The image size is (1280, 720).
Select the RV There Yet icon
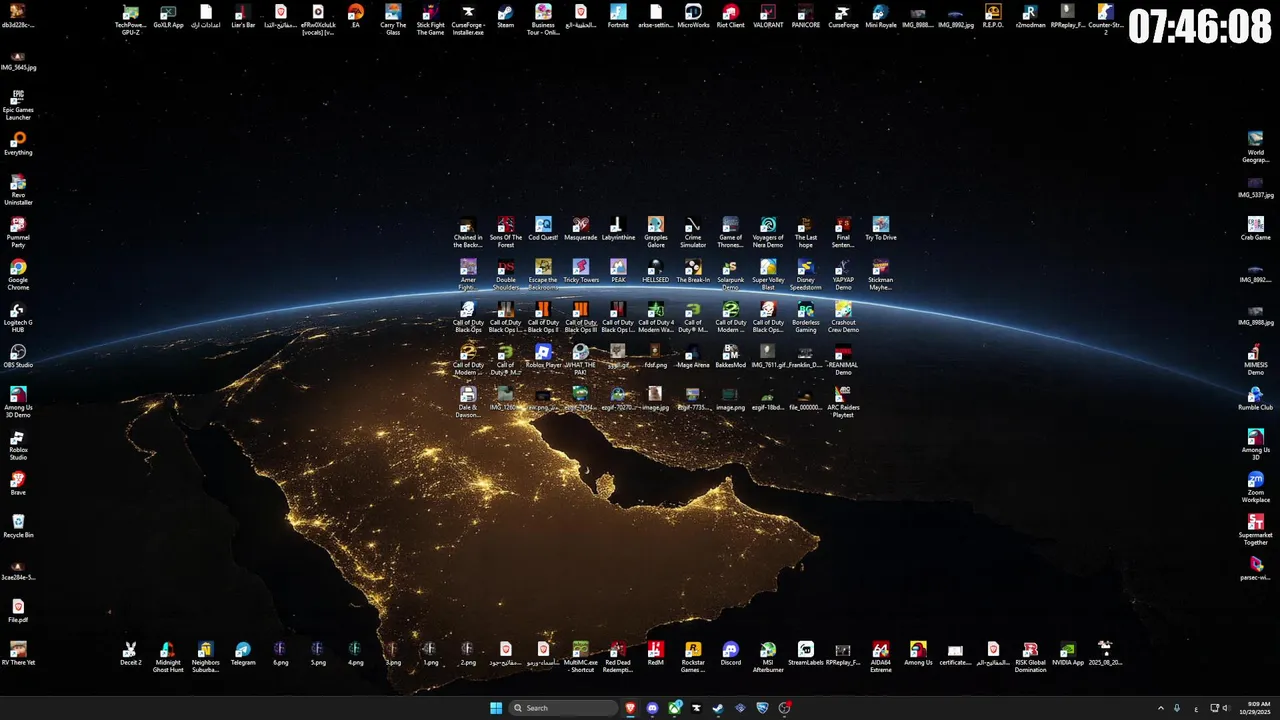[18, 653]
